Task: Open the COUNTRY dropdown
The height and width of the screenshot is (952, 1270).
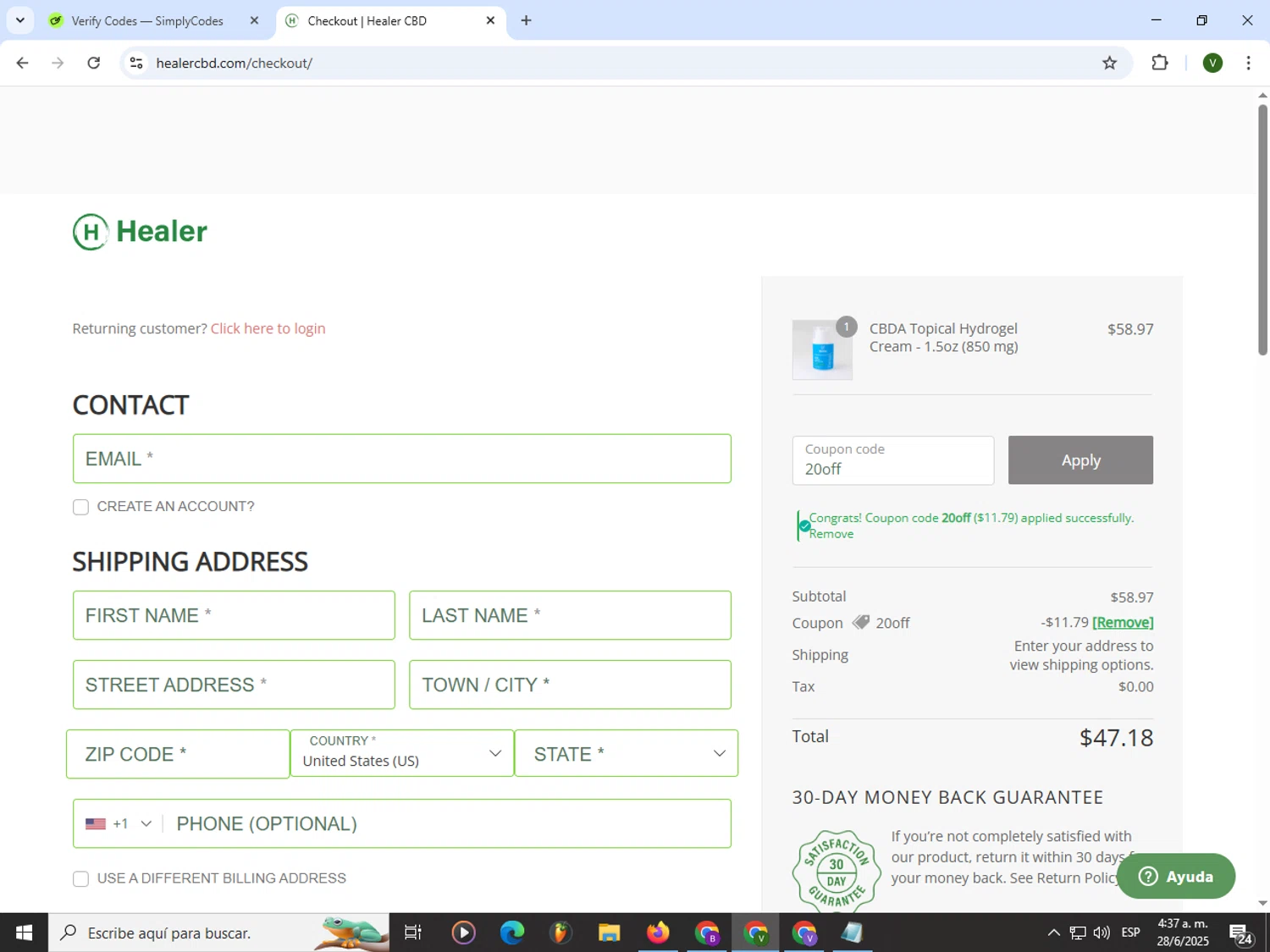Action: click(402, 753)
